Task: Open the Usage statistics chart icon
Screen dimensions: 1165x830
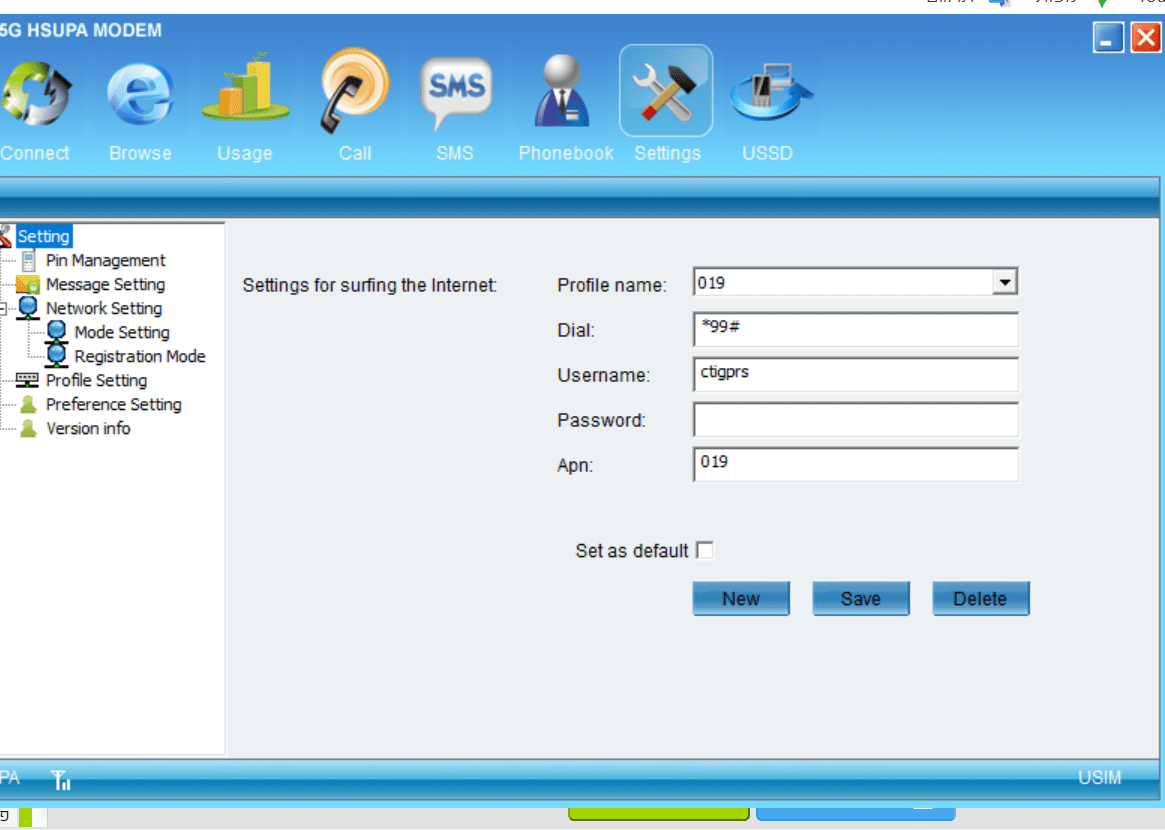Action: [x=245, y=88]
